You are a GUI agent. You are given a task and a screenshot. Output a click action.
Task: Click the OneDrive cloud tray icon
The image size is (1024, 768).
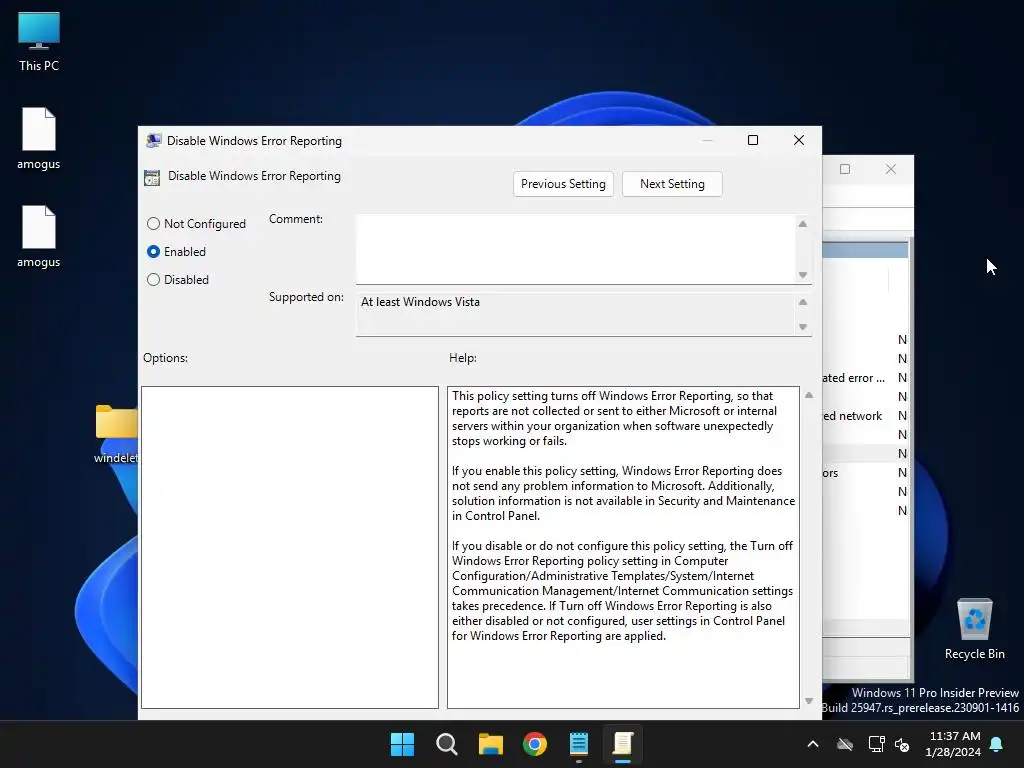[845, 744]
